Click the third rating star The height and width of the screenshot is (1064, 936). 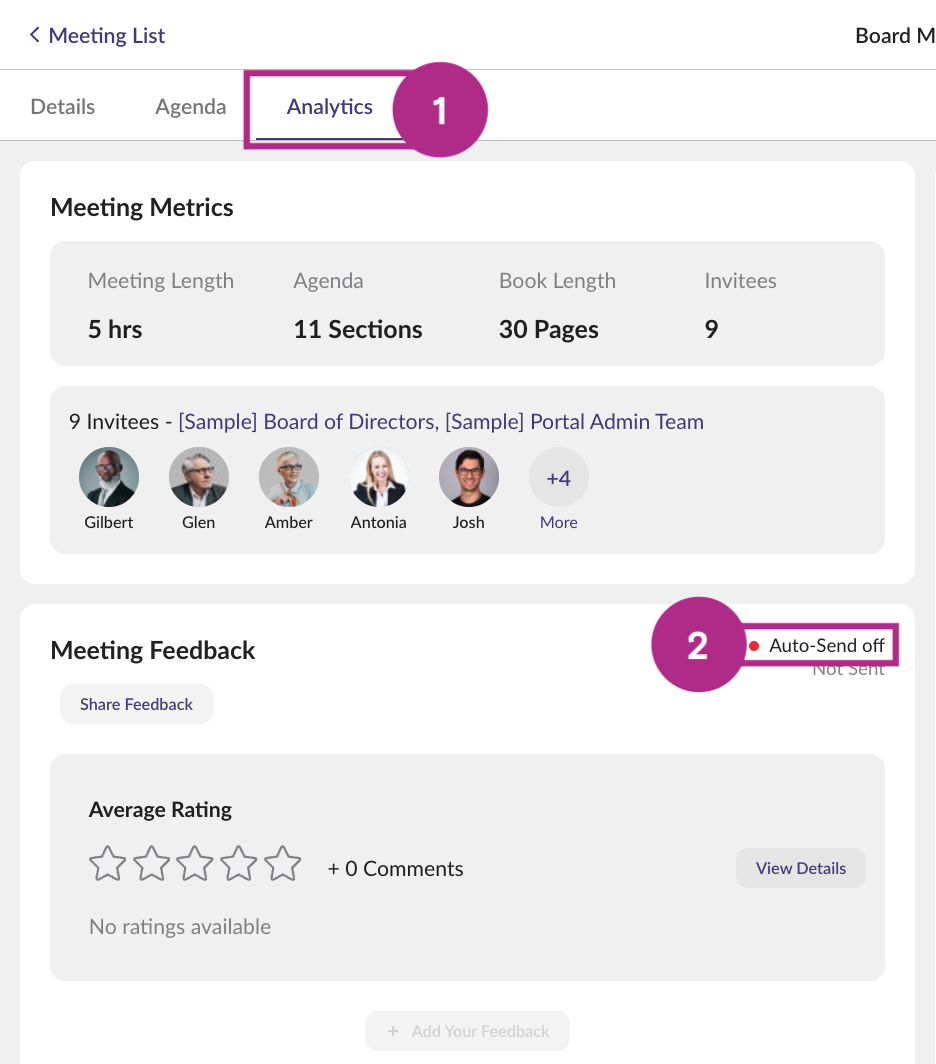(x=195, y=864)
